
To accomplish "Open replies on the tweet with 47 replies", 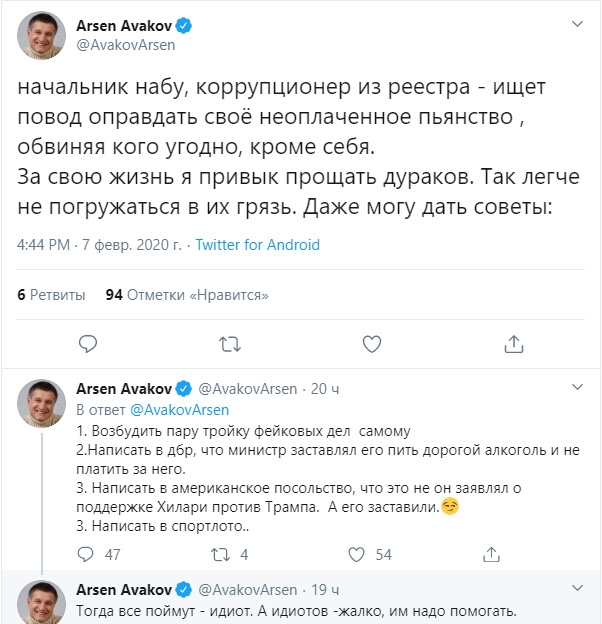I will 88,554.
